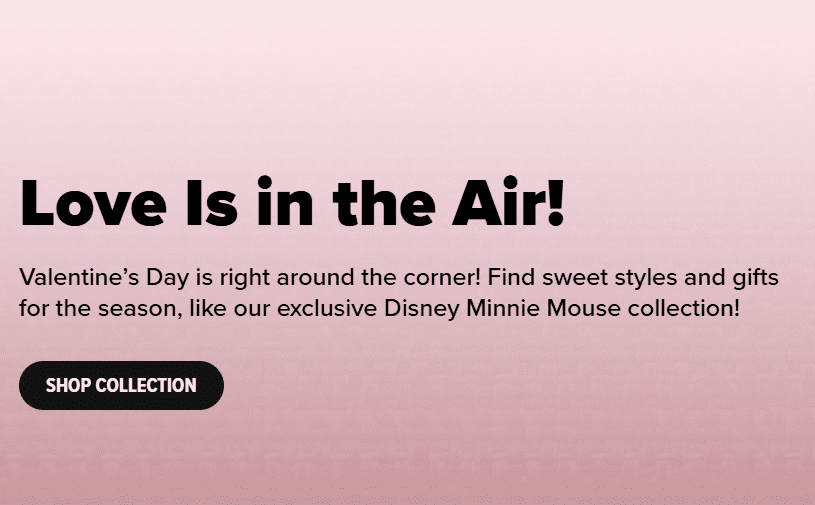Click the word "Disney" in the description
Image resolution: width=815 pixels, height=505 pixels.
(x=422, y=307)
